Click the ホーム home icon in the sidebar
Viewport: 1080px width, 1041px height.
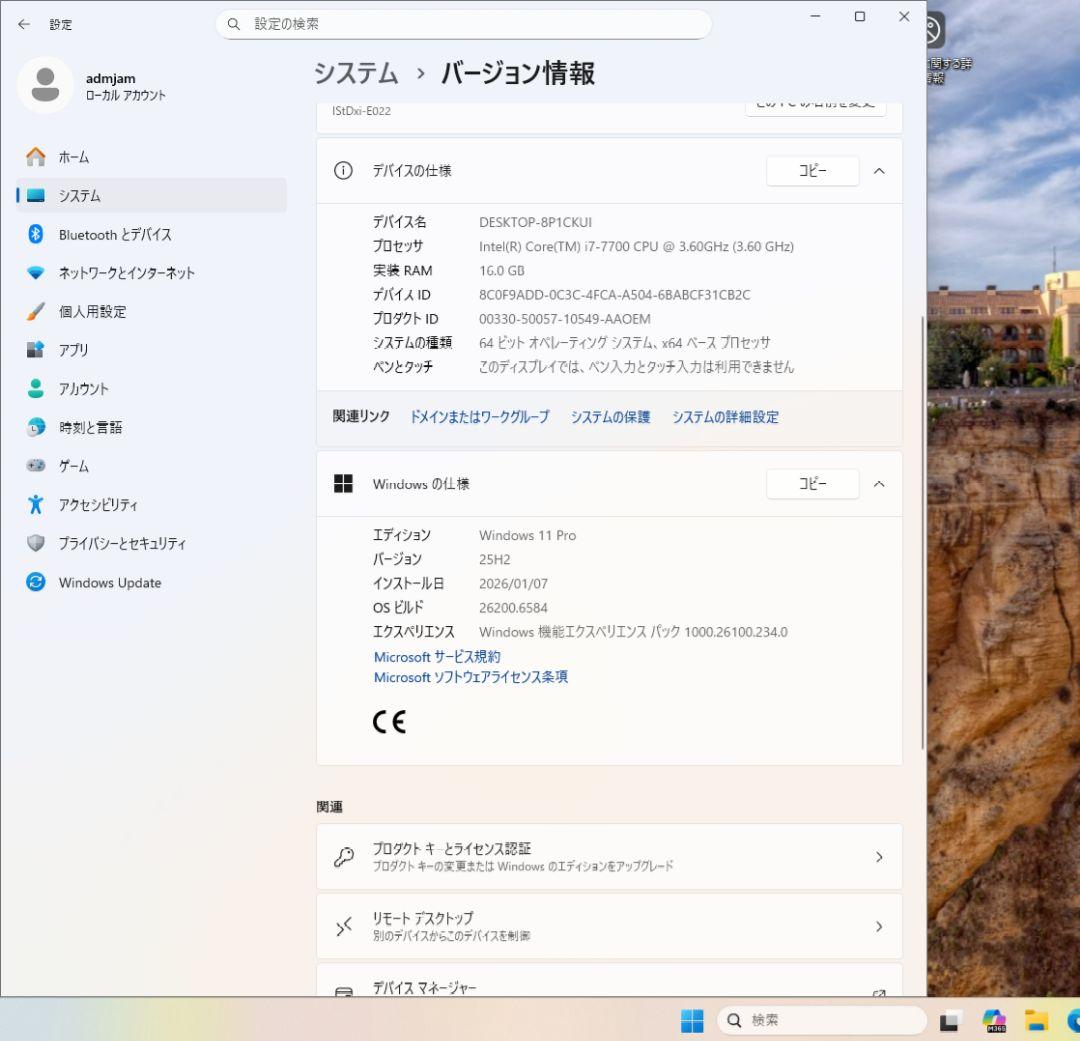35,157
